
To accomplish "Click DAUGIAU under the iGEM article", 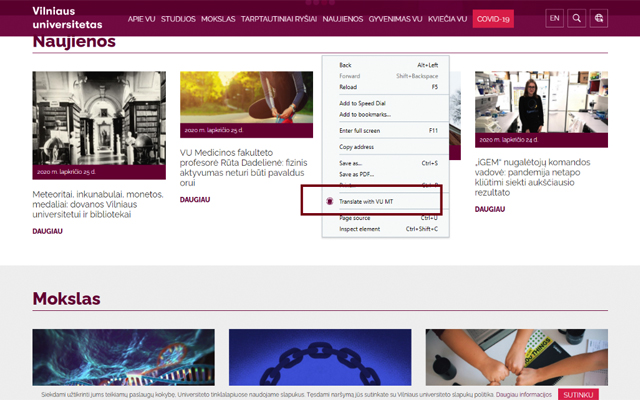I will [x=490, y=209].
